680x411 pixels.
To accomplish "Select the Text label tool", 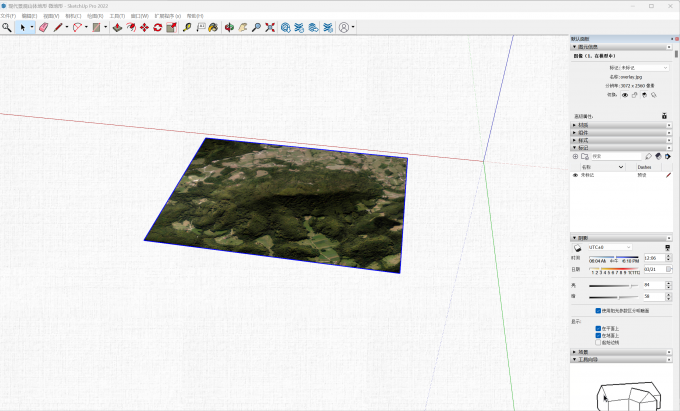I will click(201, 27).
